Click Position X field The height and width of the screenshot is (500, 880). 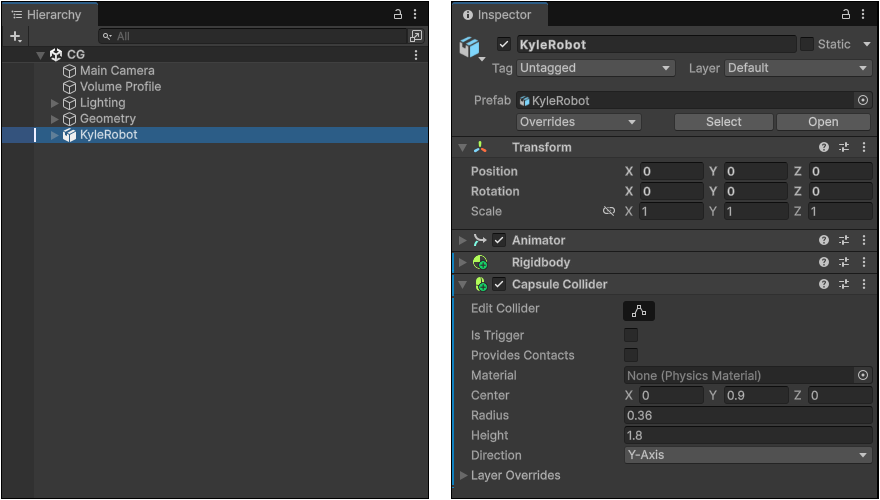671,172
